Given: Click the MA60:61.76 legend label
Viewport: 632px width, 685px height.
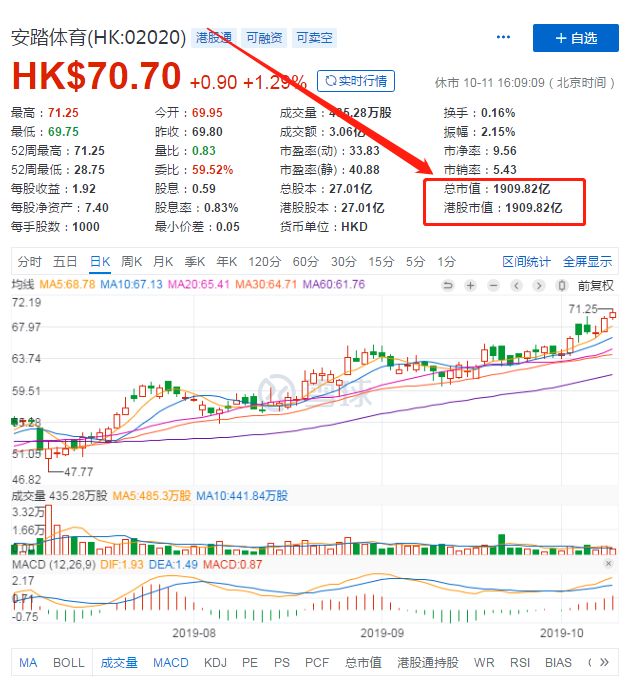Looking at the screenshot, I should click(x=334, y=284).
